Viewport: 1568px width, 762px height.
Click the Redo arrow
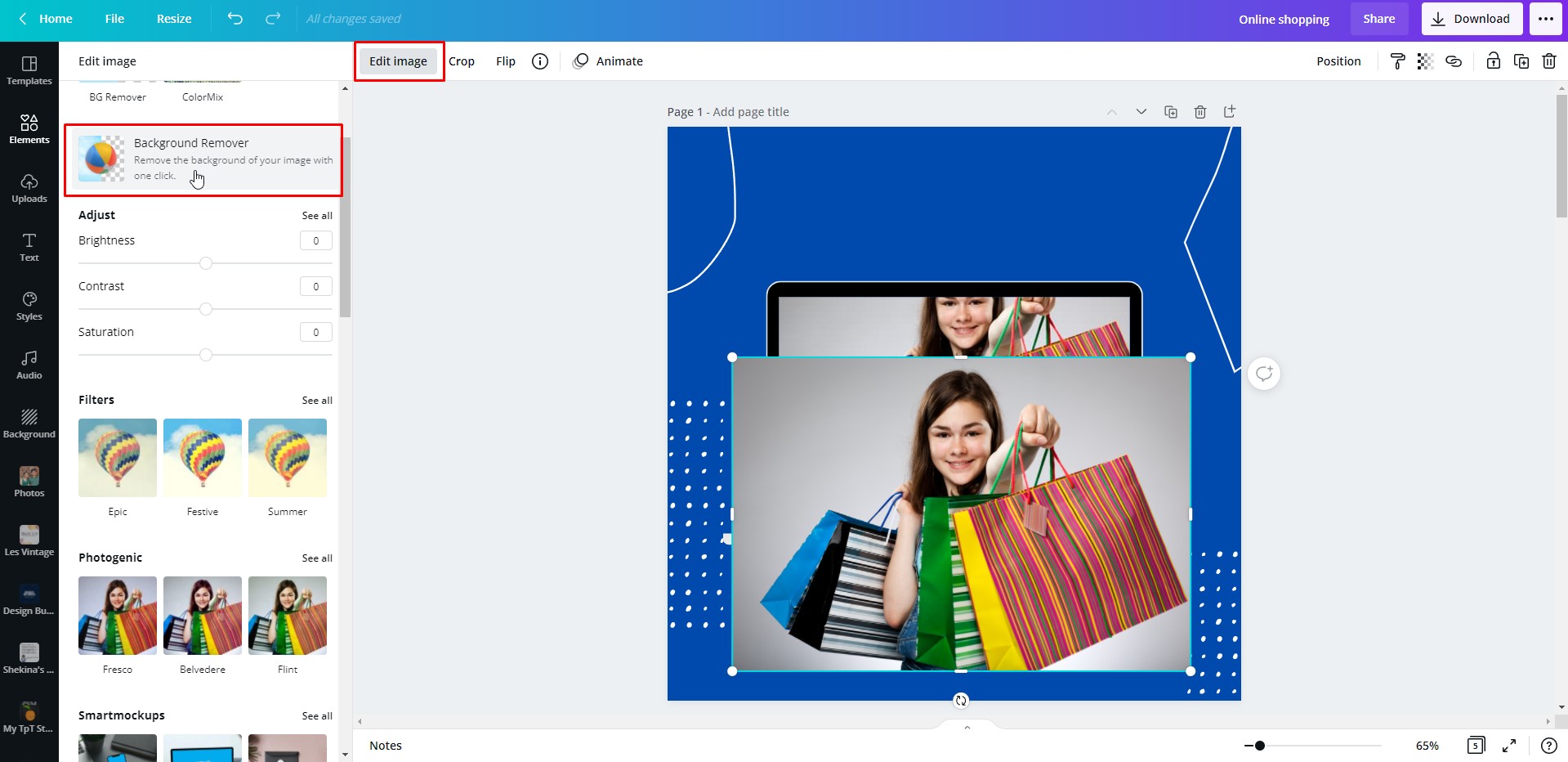pos(273,18)
